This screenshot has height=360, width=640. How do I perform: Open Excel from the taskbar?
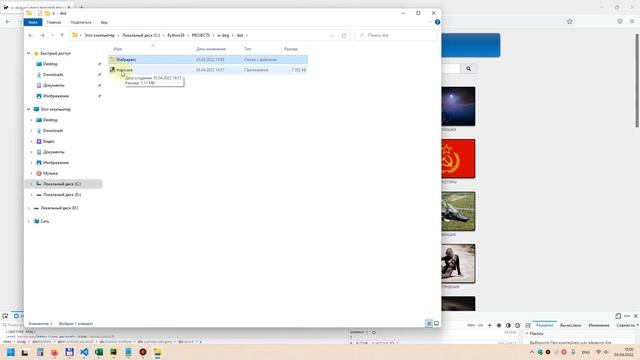[x=99, y=352]
